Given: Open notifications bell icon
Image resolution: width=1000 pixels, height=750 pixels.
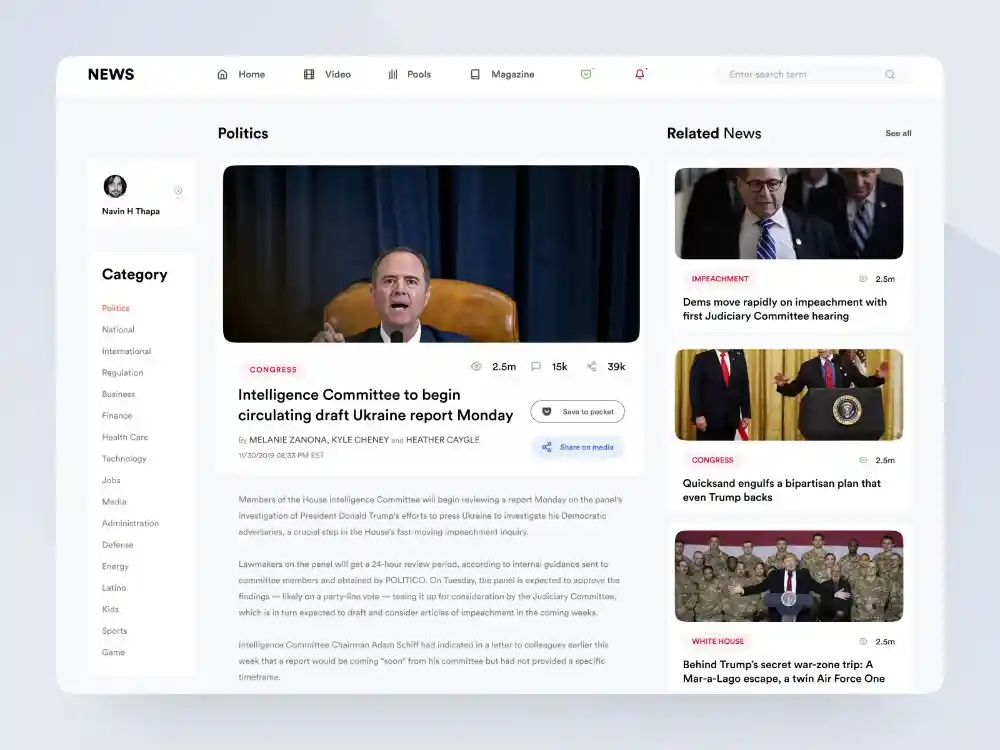Looking at the screenshot, I should point(640,74).
